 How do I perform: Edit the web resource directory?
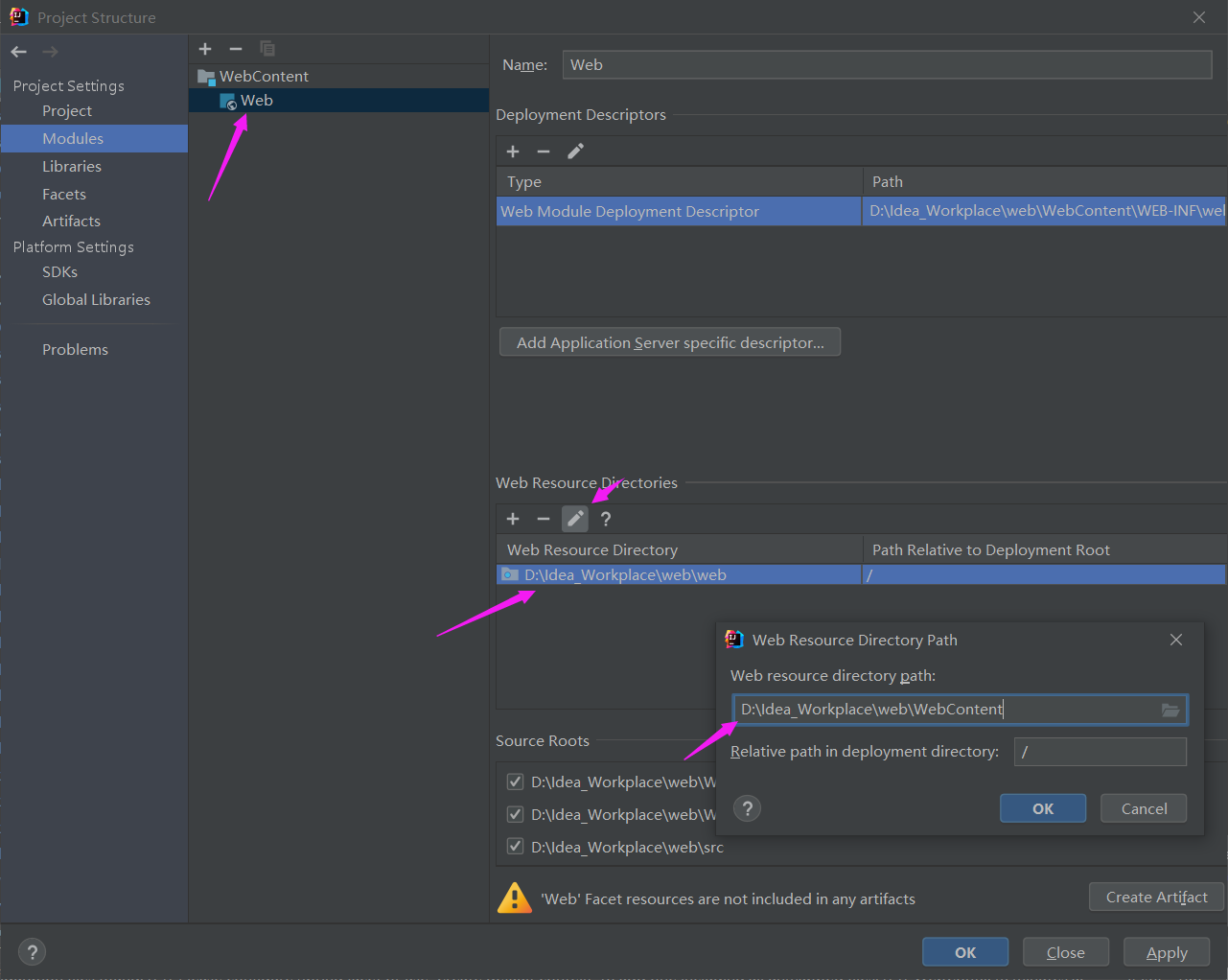[575, 519]
